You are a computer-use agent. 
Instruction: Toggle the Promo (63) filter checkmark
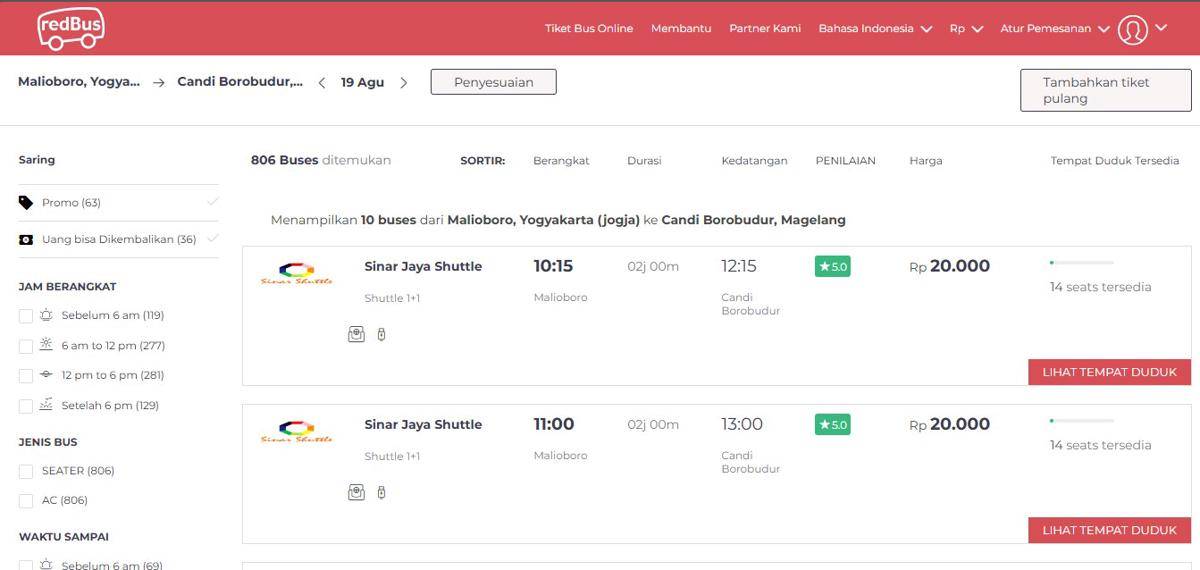[212, 202]
